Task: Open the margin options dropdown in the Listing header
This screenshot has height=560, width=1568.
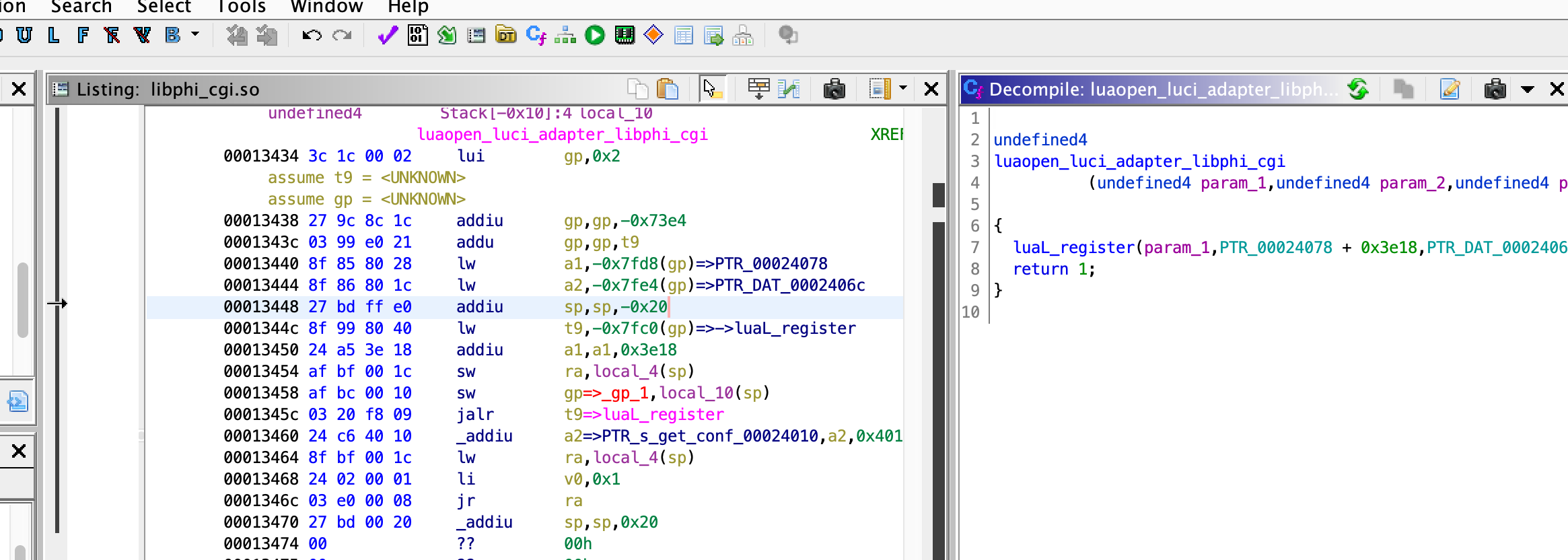Action: click(903, 88)
